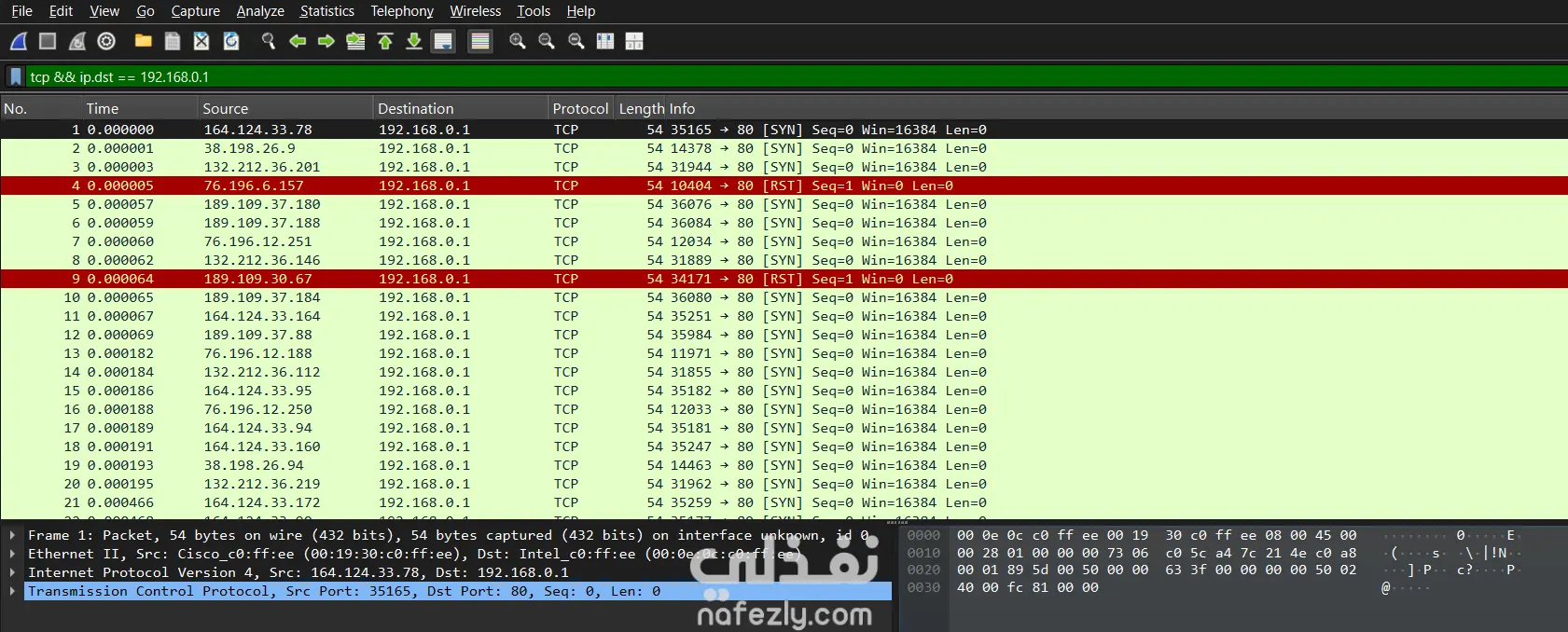
Task: Sort by the Info column header
Action: 1117,108
